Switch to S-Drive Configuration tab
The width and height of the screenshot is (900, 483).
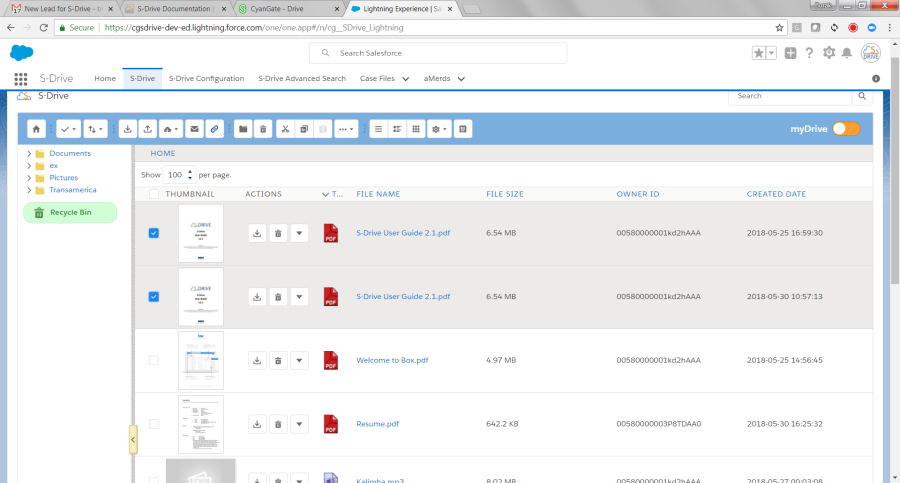[206, 78]
